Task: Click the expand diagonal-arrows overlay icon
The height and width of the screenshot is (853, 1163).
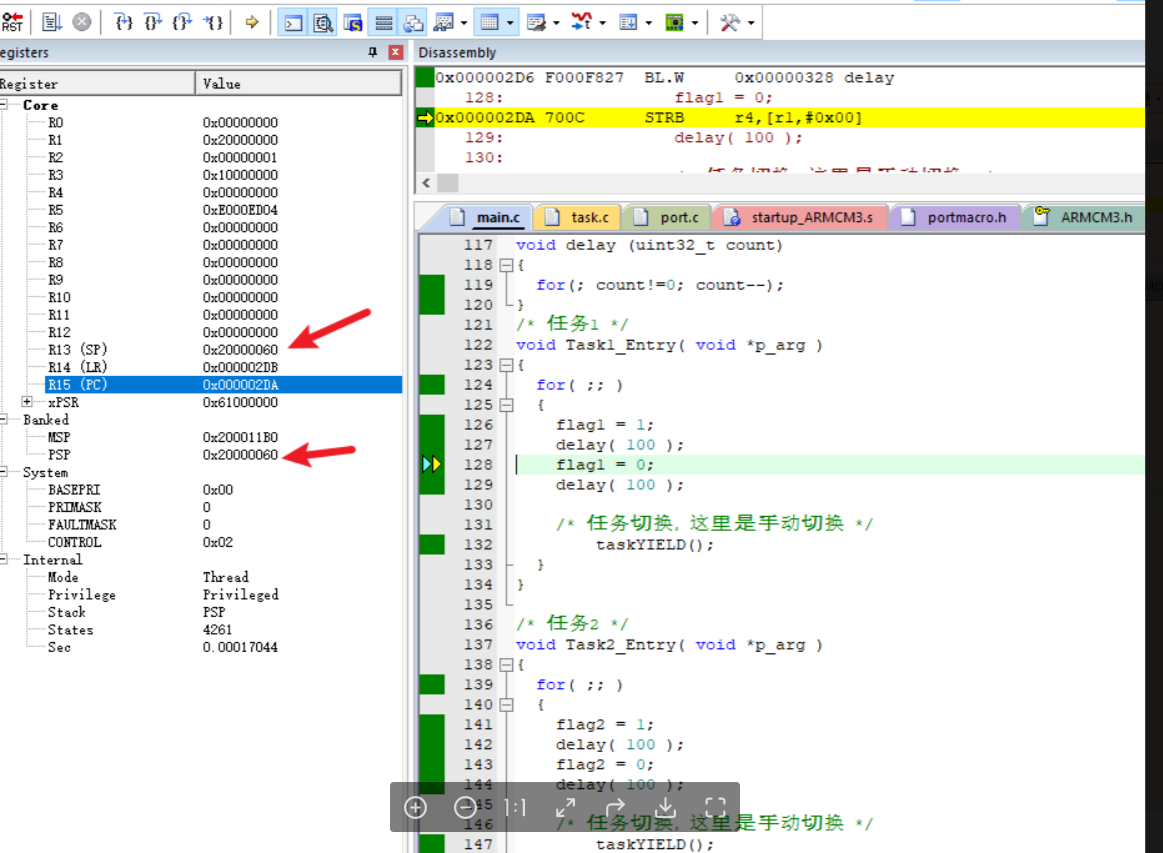Action: click(566, 807)
